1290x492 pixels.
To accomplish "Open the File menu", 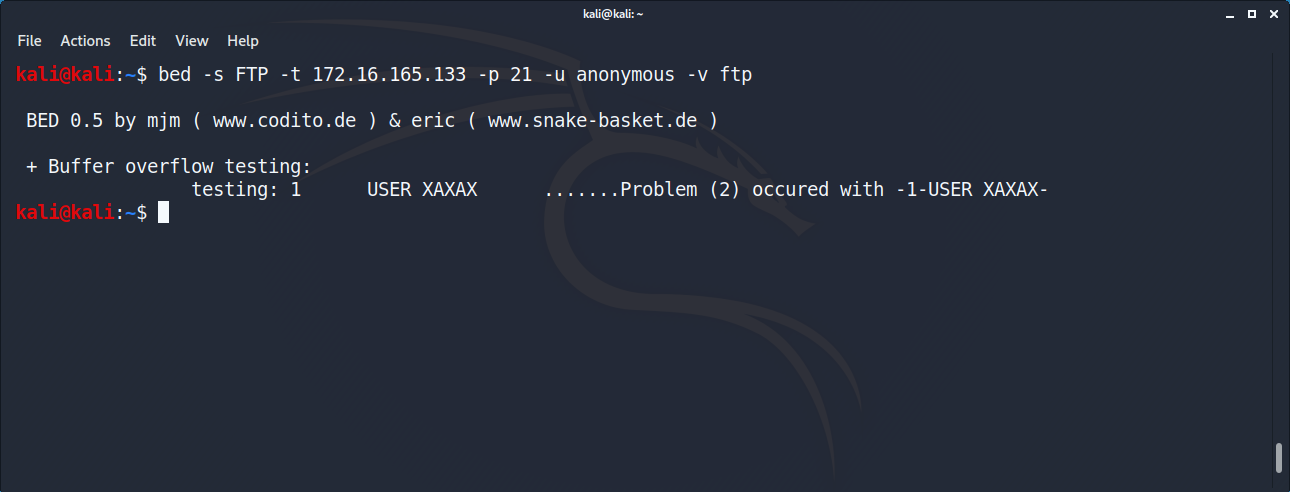I will coord(29,41).
